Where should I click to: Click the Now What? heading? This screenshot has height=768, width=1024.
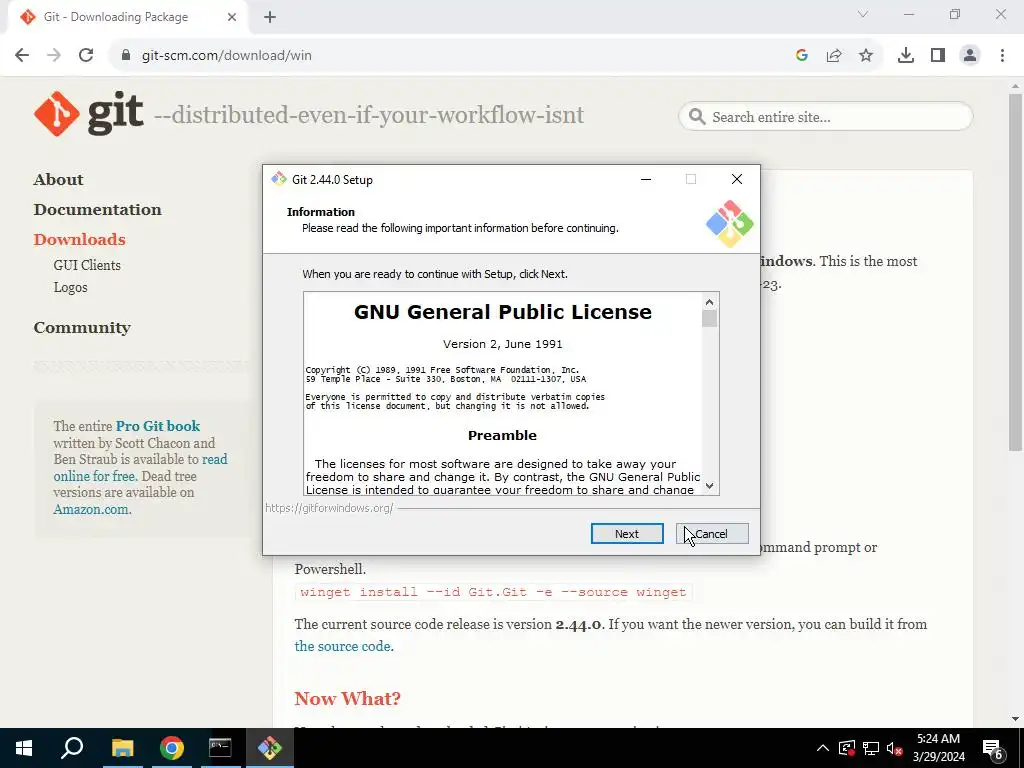tap(347, 698)
